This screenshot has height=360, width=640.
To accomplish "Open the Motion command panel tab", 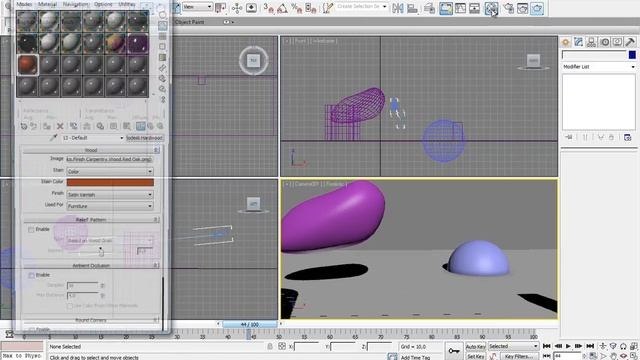I will pyautogui.click(x=604, y=42).
